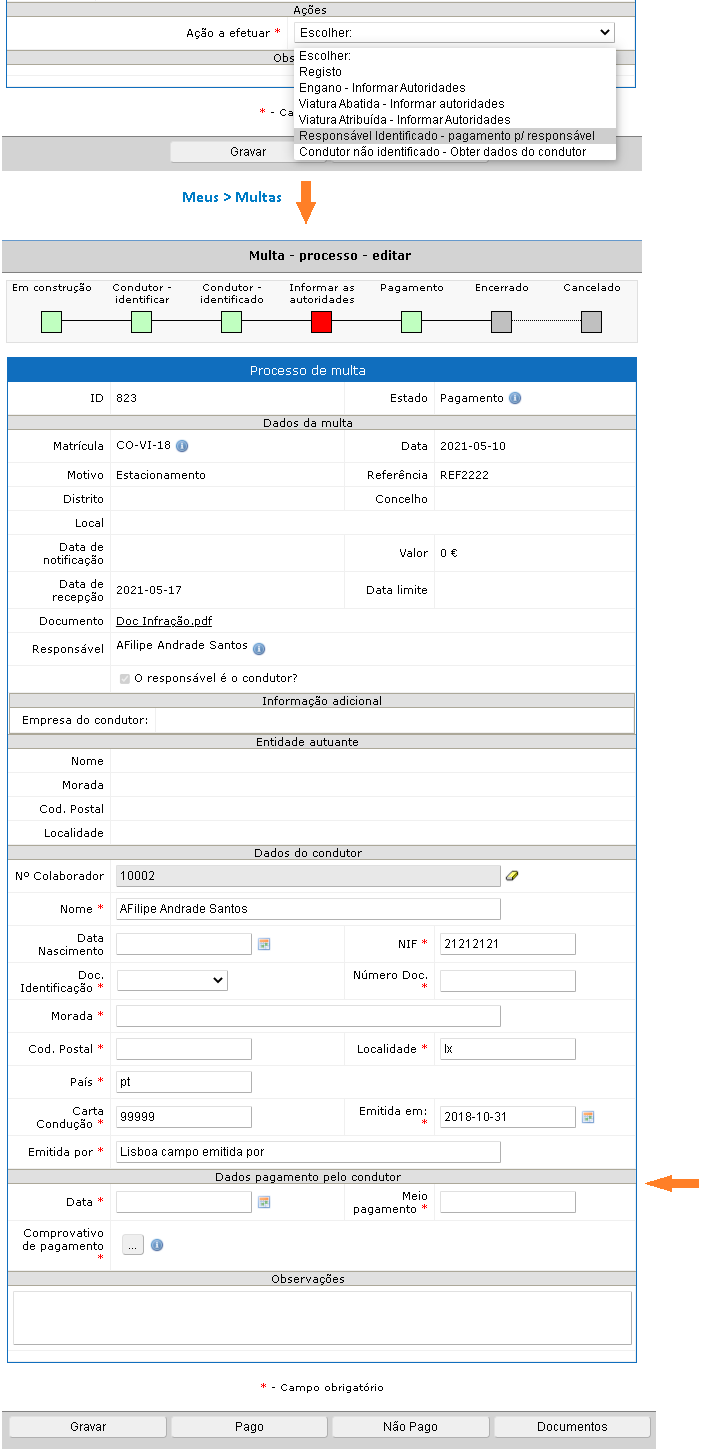703x1449 pixels.
Task: Open calendar picker for Data Nascimento
Action: pos(264,944)
